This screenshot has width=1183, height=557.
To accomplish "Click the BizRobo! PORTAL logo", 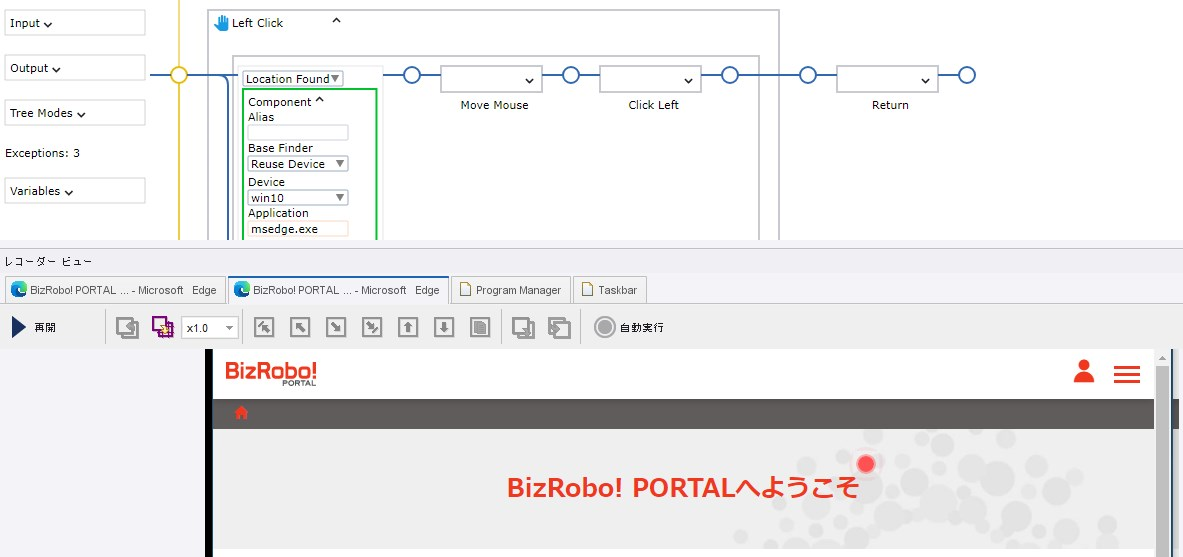I will (271, 373).
